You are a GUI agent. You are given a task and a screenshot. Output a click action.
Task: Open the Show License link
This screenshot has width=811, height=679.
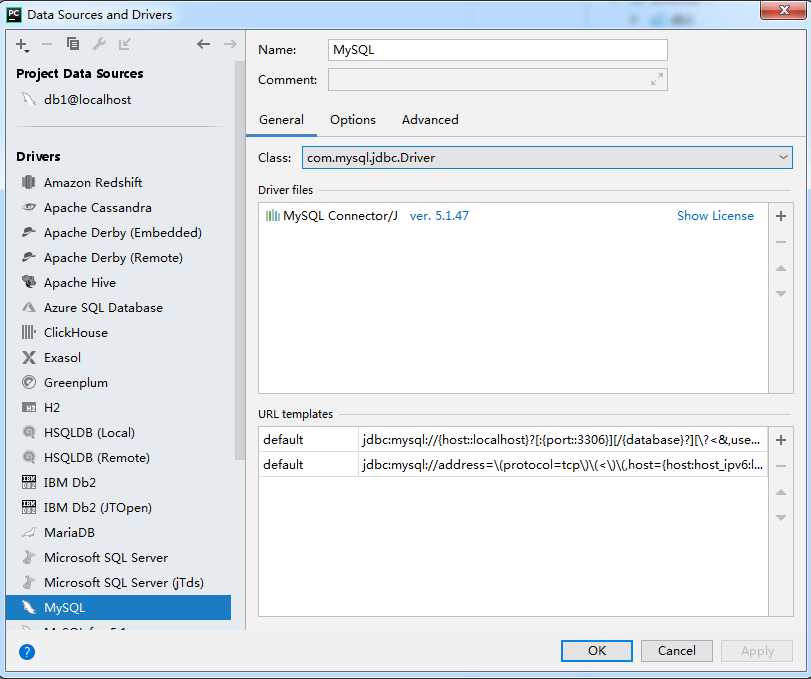pyautogui.click(x=715, y=216)
